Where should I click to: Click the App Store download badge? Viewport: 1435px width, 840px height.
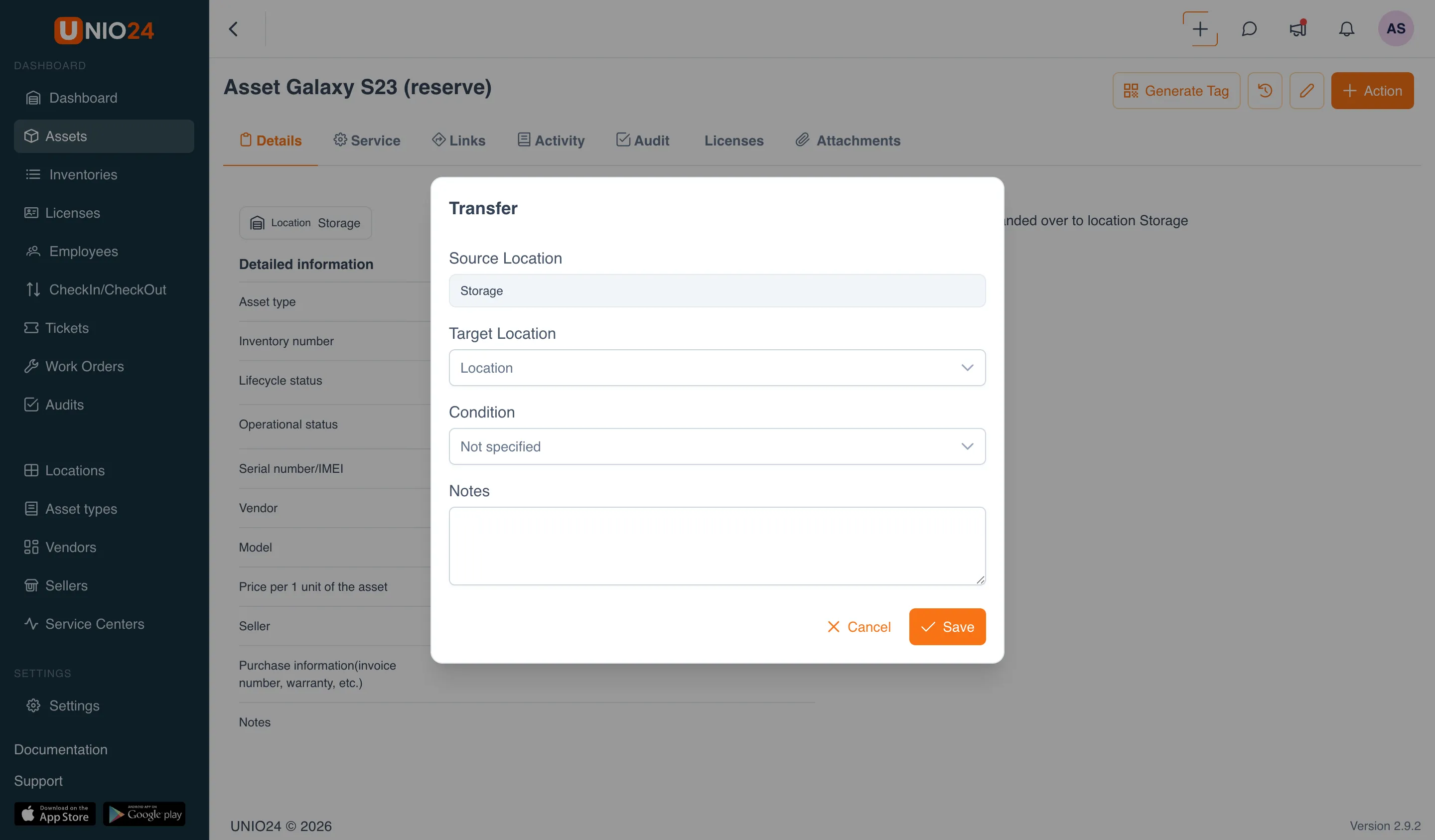(x=55, y=814)
